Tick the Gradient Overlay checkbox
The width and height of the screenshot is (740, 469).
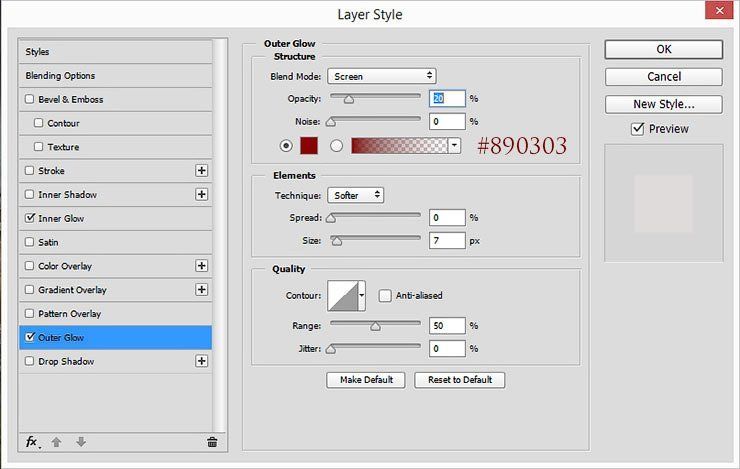[x=29, y=290]
